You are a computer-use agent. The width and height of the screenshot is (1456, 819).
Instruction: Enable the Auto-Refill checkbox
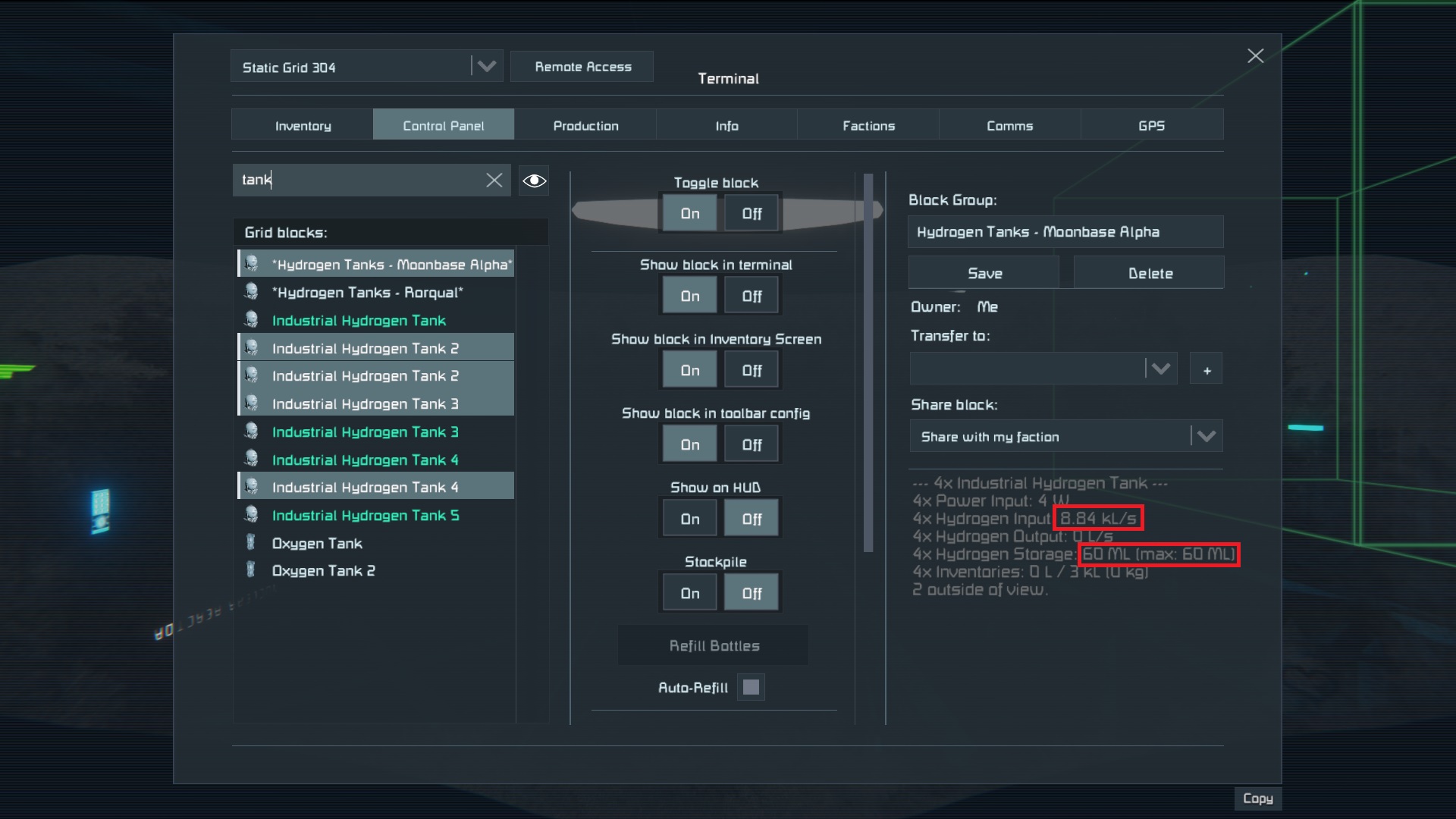pyautogui.click(x=751, y=687)
